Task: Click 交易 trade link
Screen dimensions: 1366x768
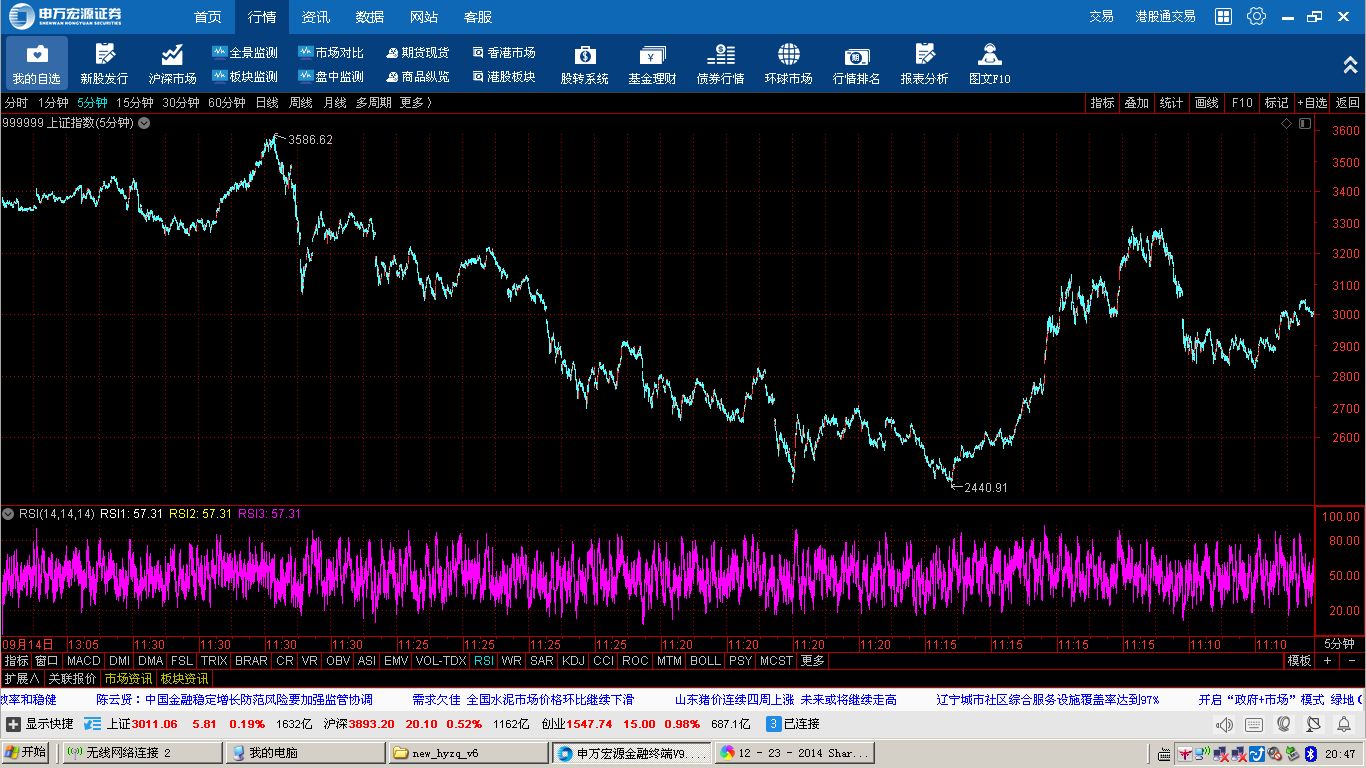Action: pyautogui.click(x=1101, y=16)
